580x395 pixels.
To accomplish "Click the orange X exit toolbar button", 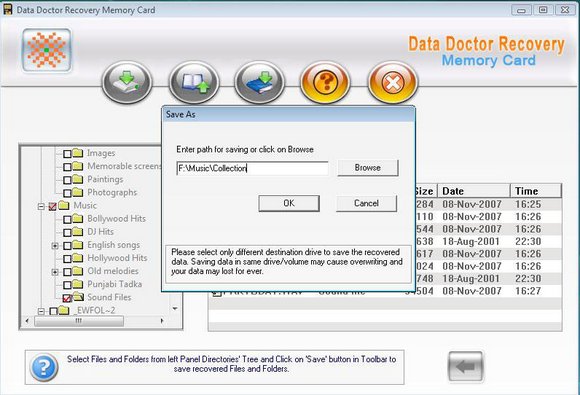I will click(393, 82).
